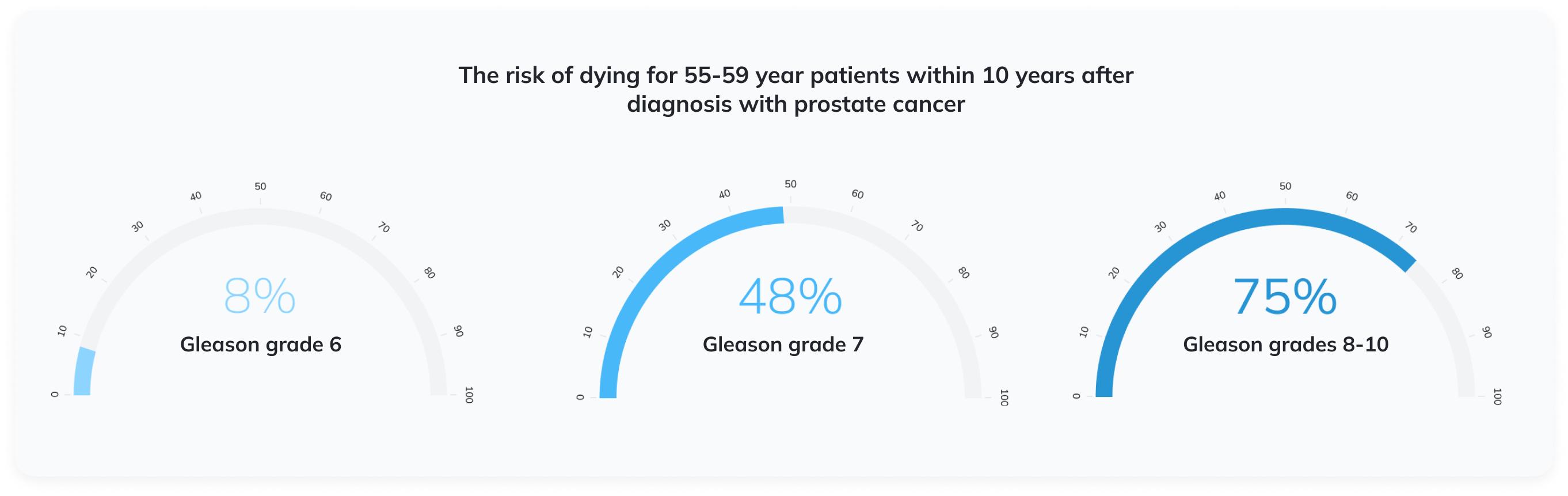Click the 0 tick label on Gleason 7 gauge
This screenshot has width=1568, height=496.
pyautogui.click(x=580, y=397)
